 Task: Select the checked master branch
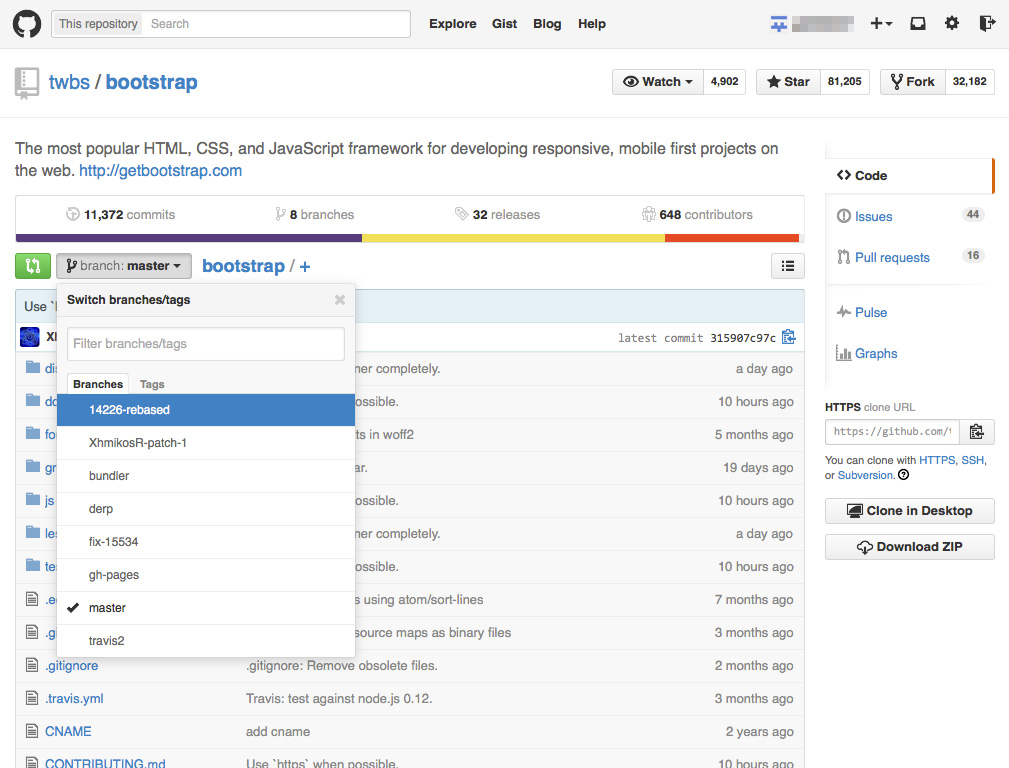click(x=107, y=608)
